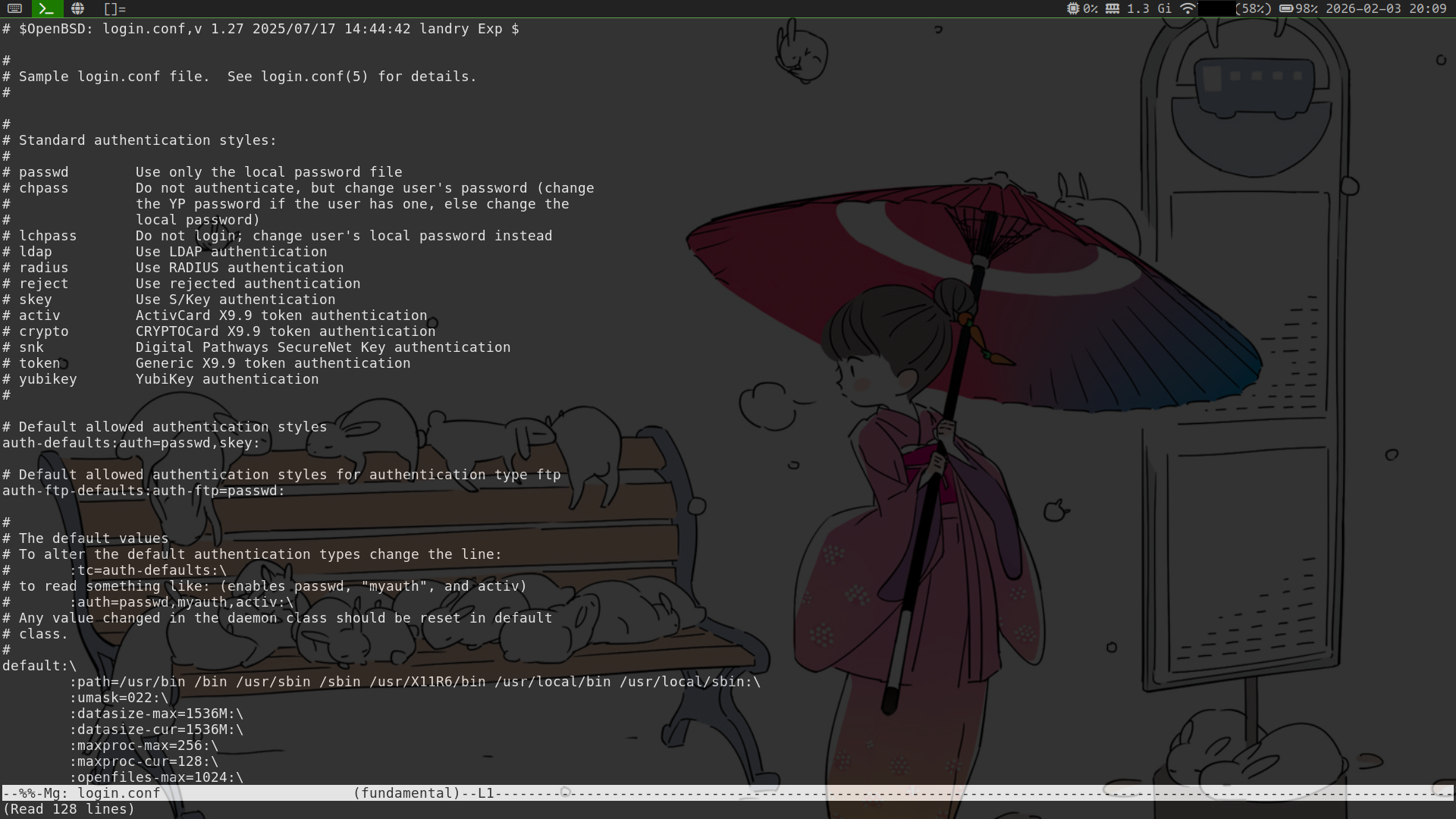
Task: Click the RAM memory module icon
Action: 1112,8
